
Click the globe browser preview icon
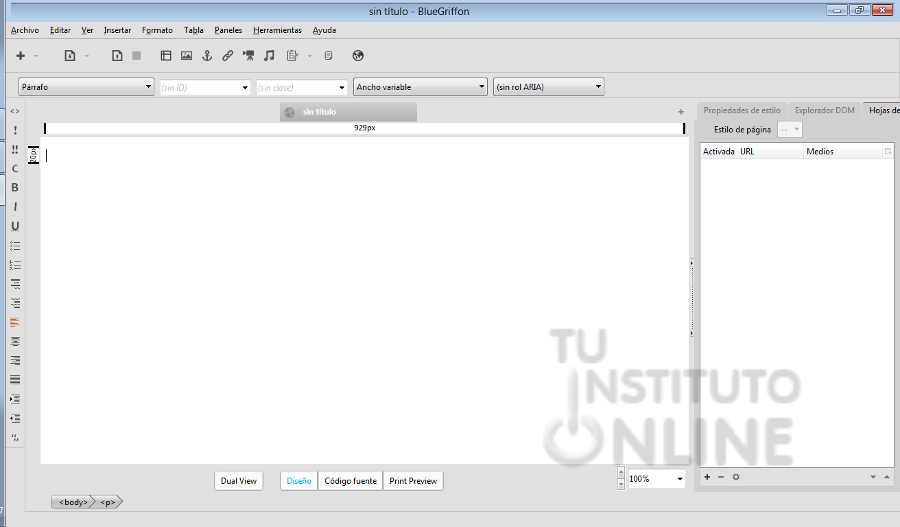(x=358, y=56)
